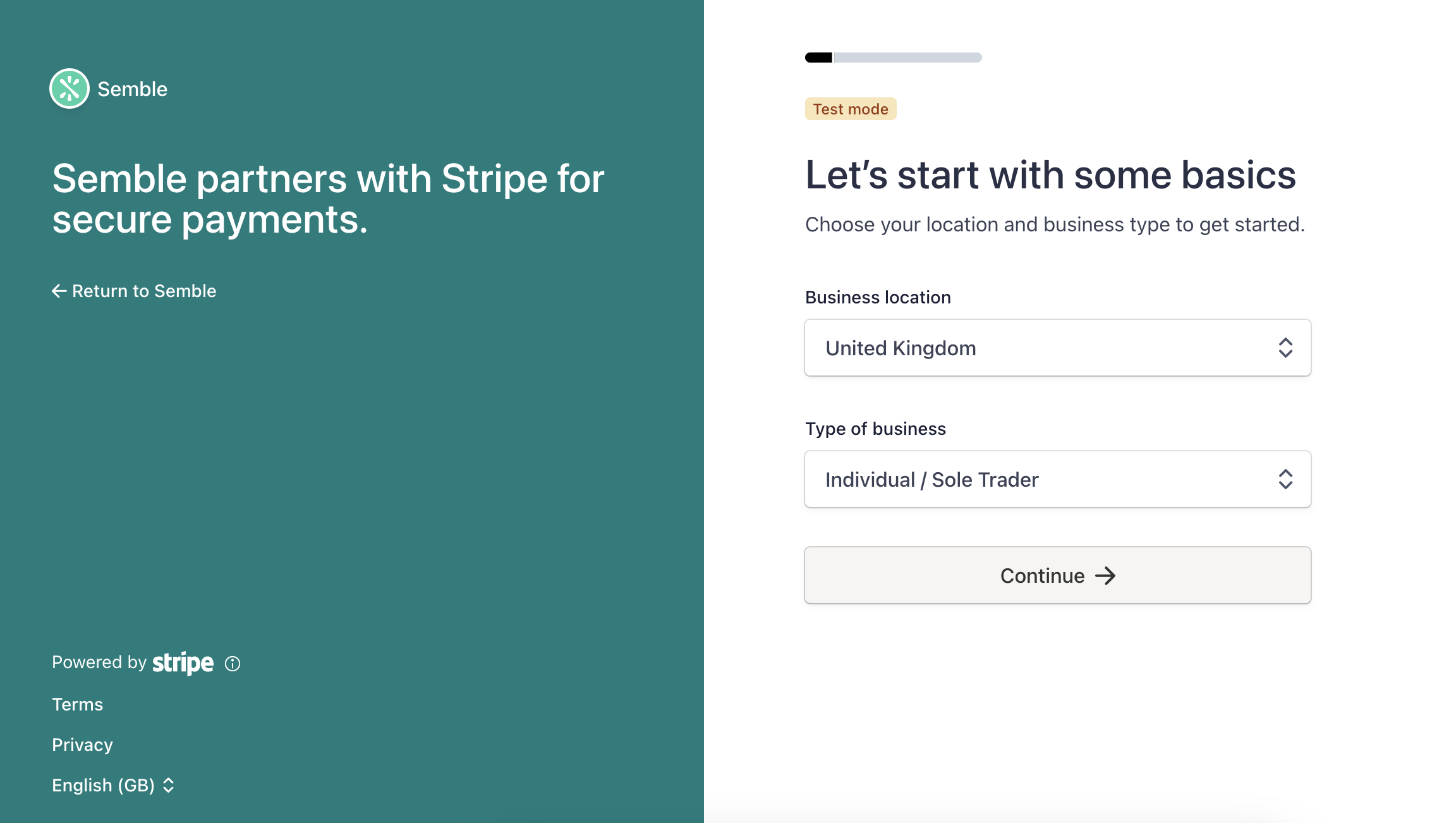
Task: Click the Stripe wordmark logo
Action: coord(183,663)
